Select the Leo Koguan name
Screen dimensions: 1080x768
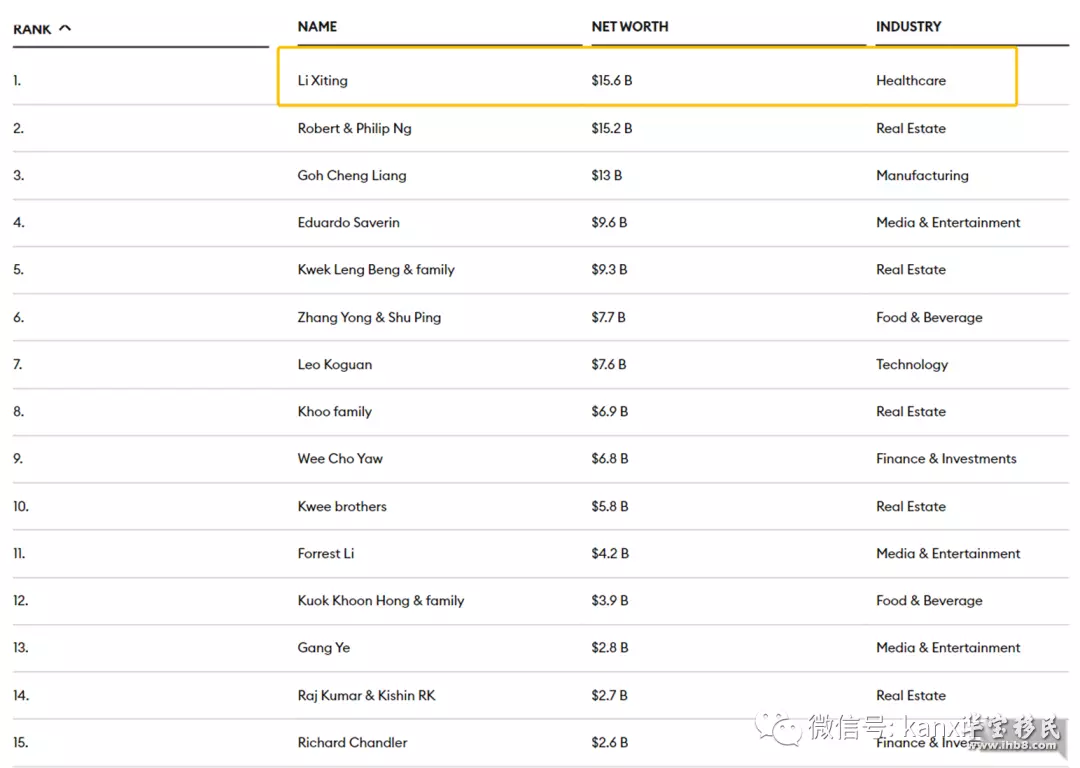point(334,364)
